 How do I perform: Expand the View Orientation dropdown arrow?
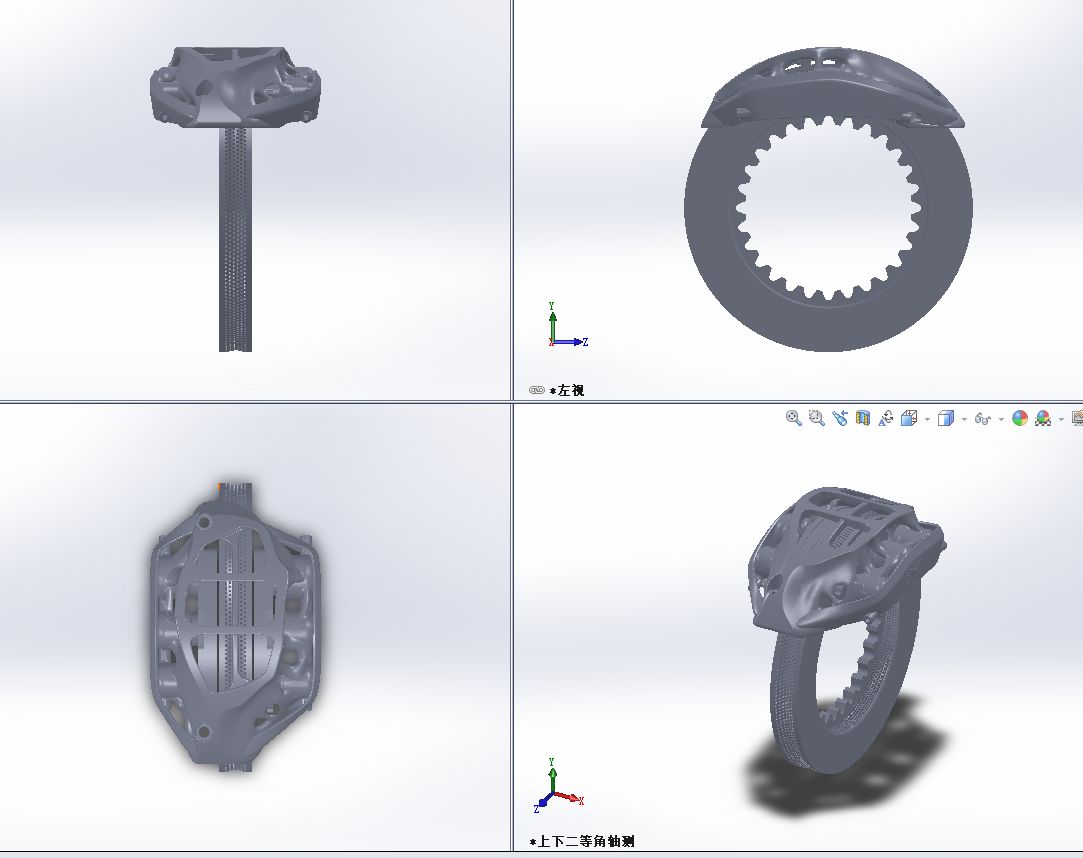pyautogui.click(x=927, y=419)
